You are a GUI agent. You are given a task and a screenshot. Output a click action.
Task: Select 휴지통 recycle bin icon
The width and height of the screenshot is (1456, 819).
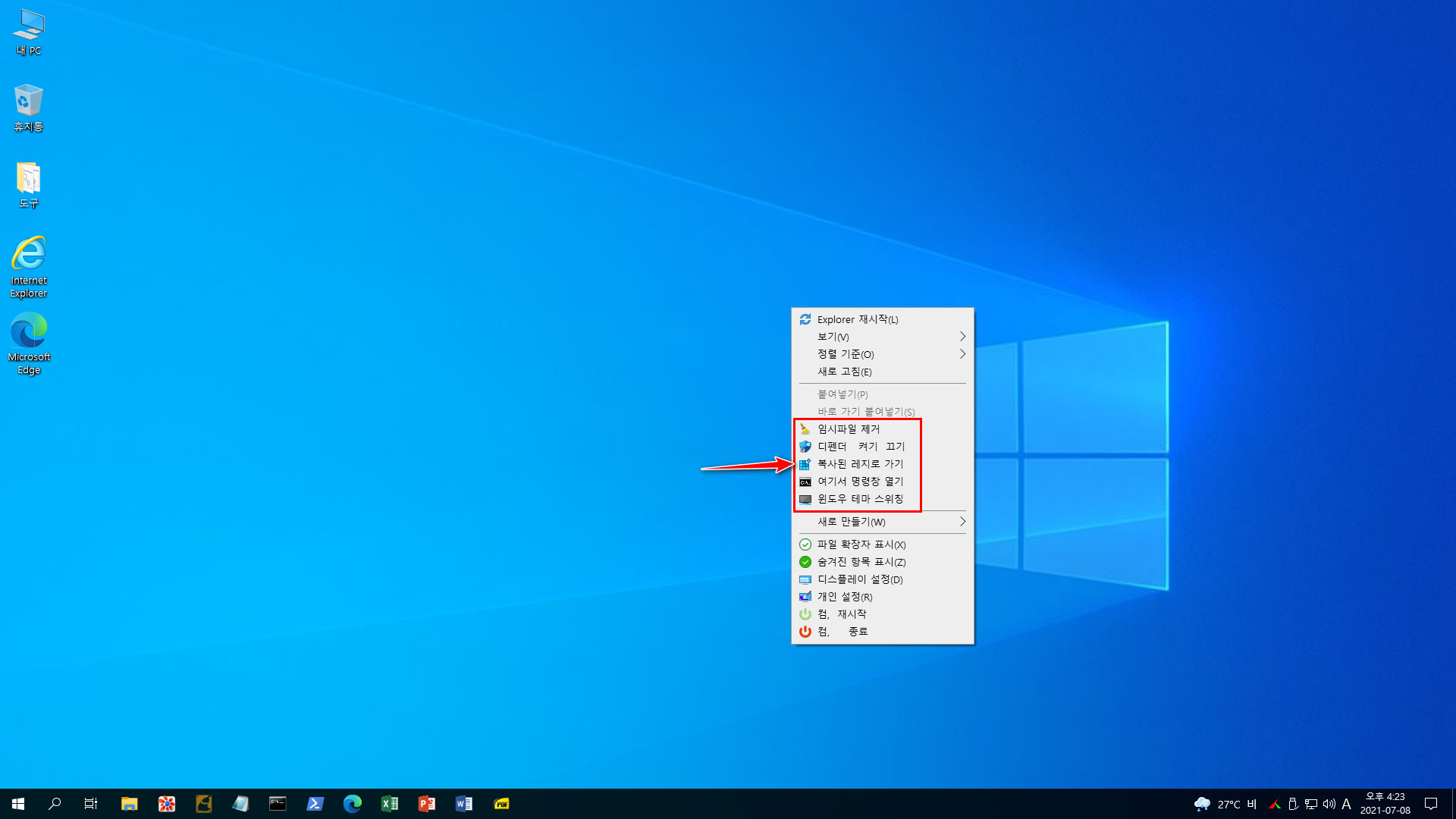coord(29,108)
